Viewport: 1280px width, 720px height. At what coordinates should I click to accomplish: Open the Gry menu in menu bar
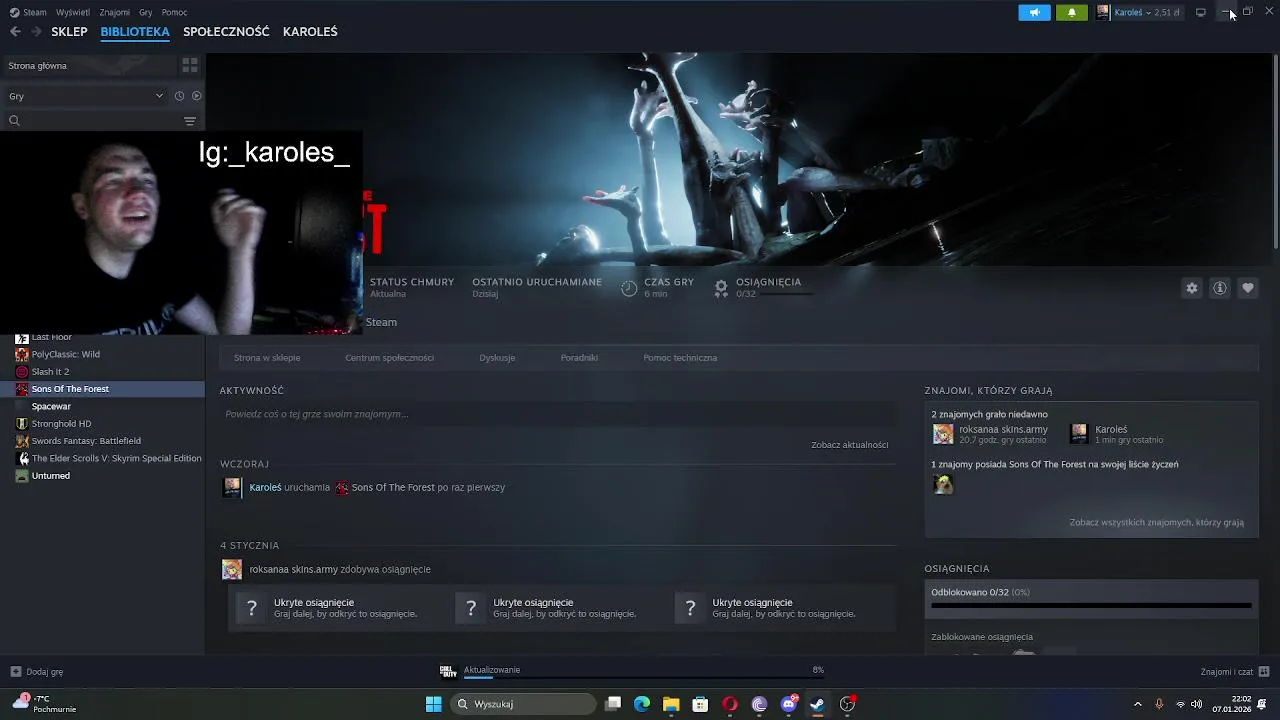(x=146, y=12)
